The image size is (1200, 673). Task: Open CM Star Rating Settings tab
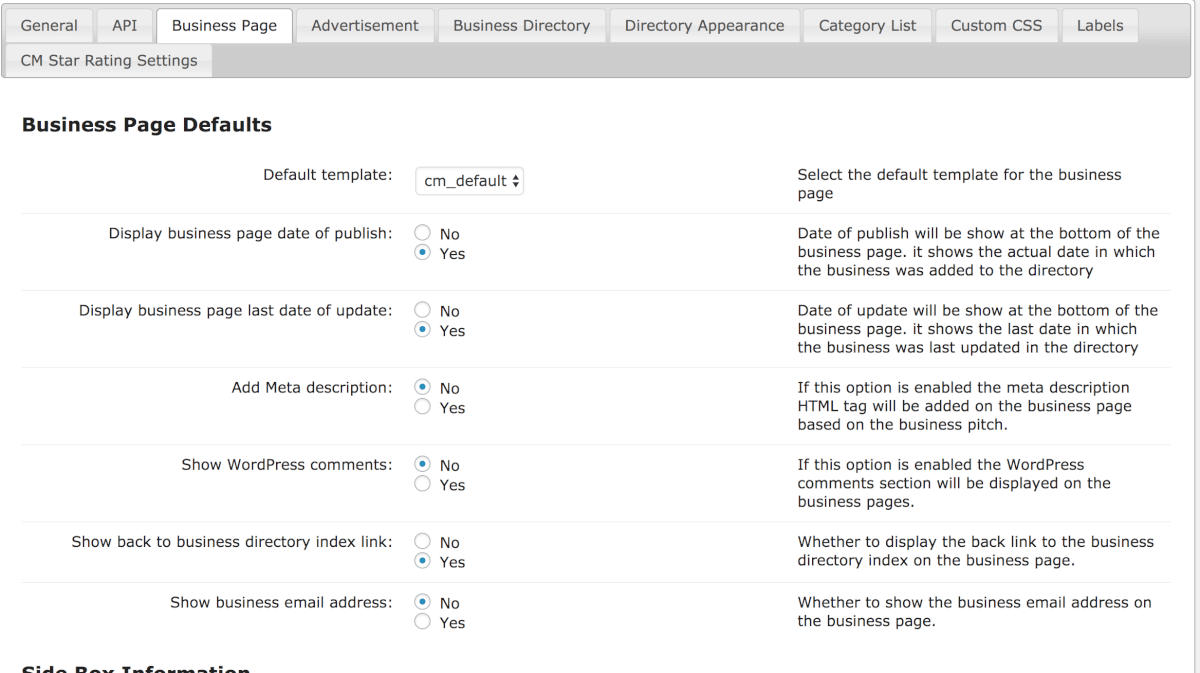pyautogui.click(x=109, y=61)
